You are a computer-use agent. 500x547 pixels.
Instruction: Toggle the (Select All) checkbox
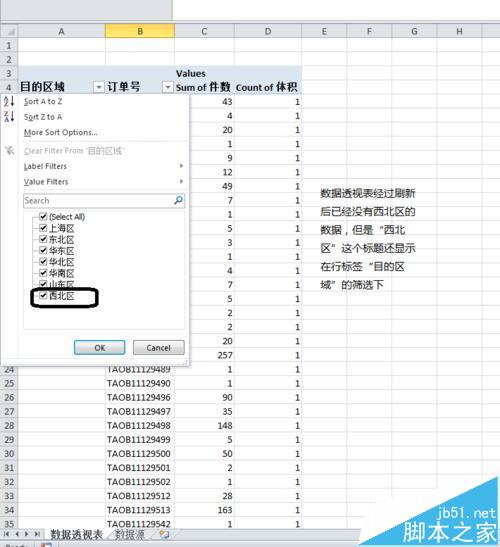coord(43,217)
